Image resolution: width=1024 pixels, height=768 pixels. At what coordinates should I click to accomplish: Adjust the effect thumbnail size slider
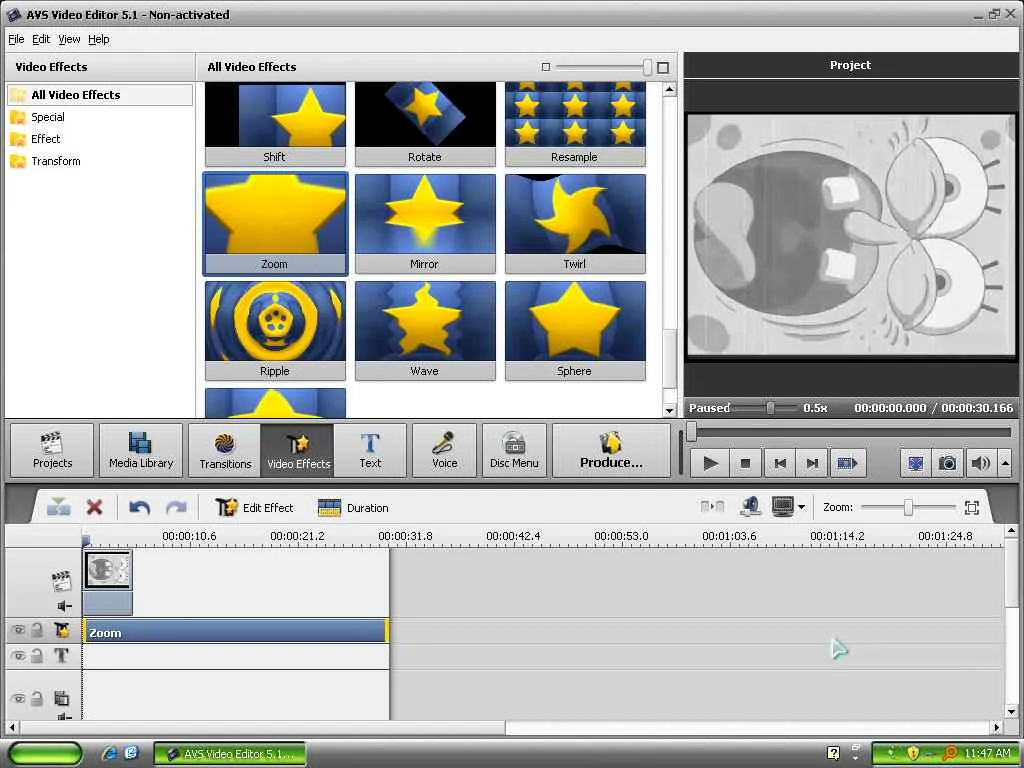(x=647, y=67)
